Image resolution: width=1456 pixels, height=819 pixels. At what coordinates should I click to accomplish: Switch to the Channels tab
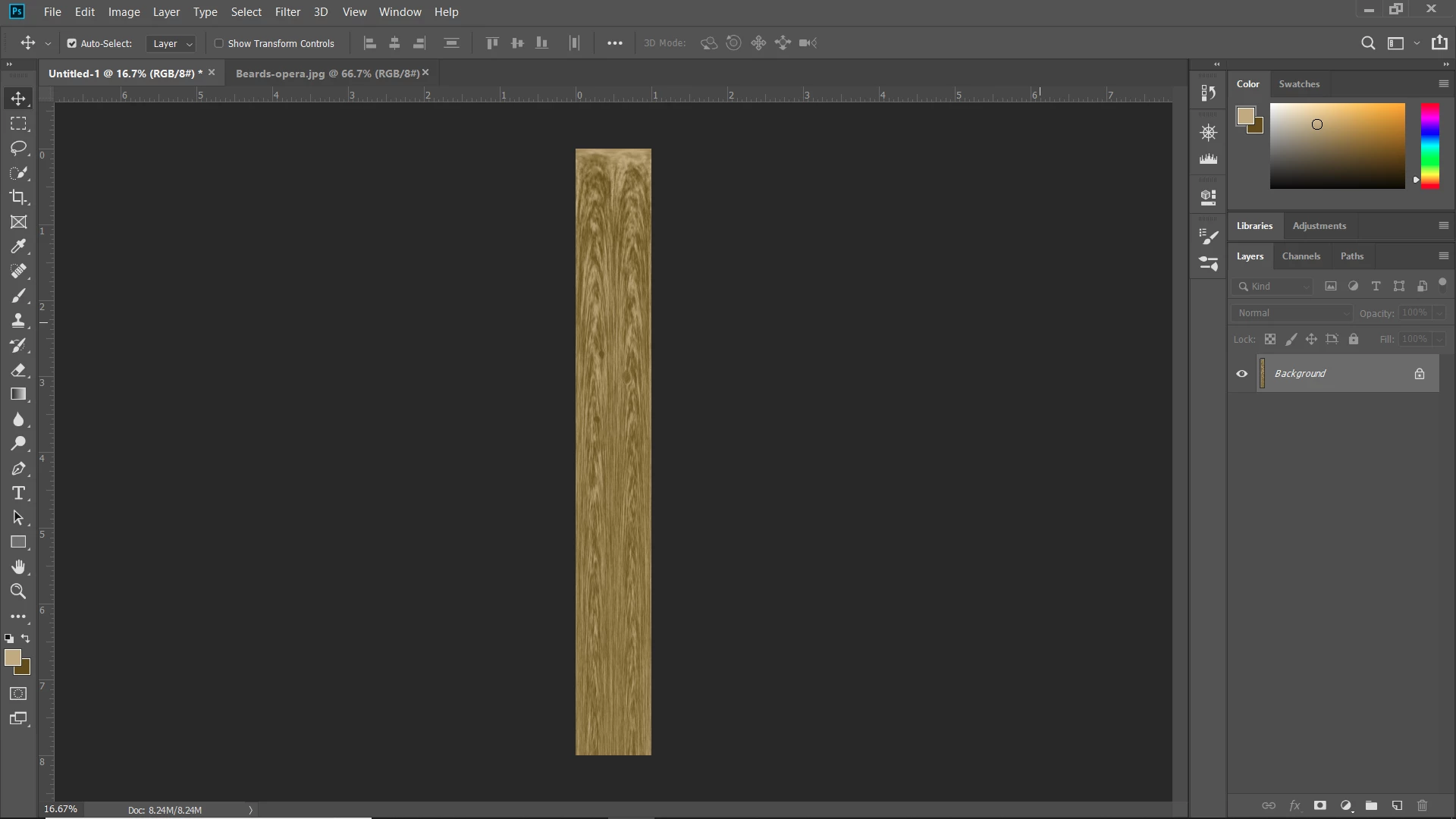point(1301,256)
